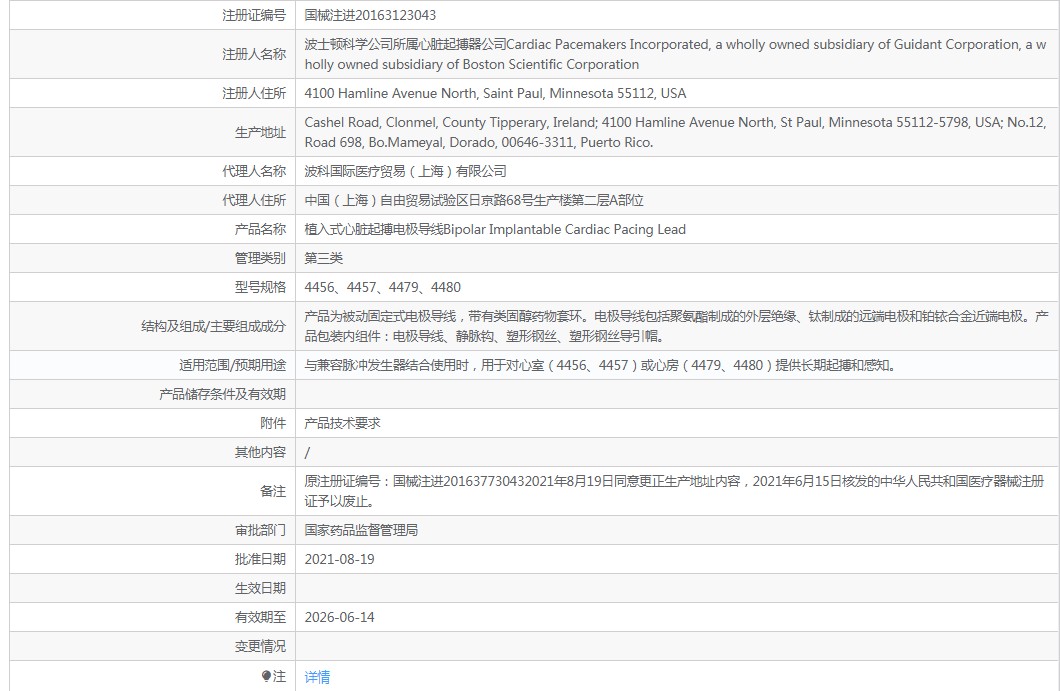Click the 产品为被动固定式电极导线 composition text
This screenshot has height=691, width=1060.
click(676, 327)
